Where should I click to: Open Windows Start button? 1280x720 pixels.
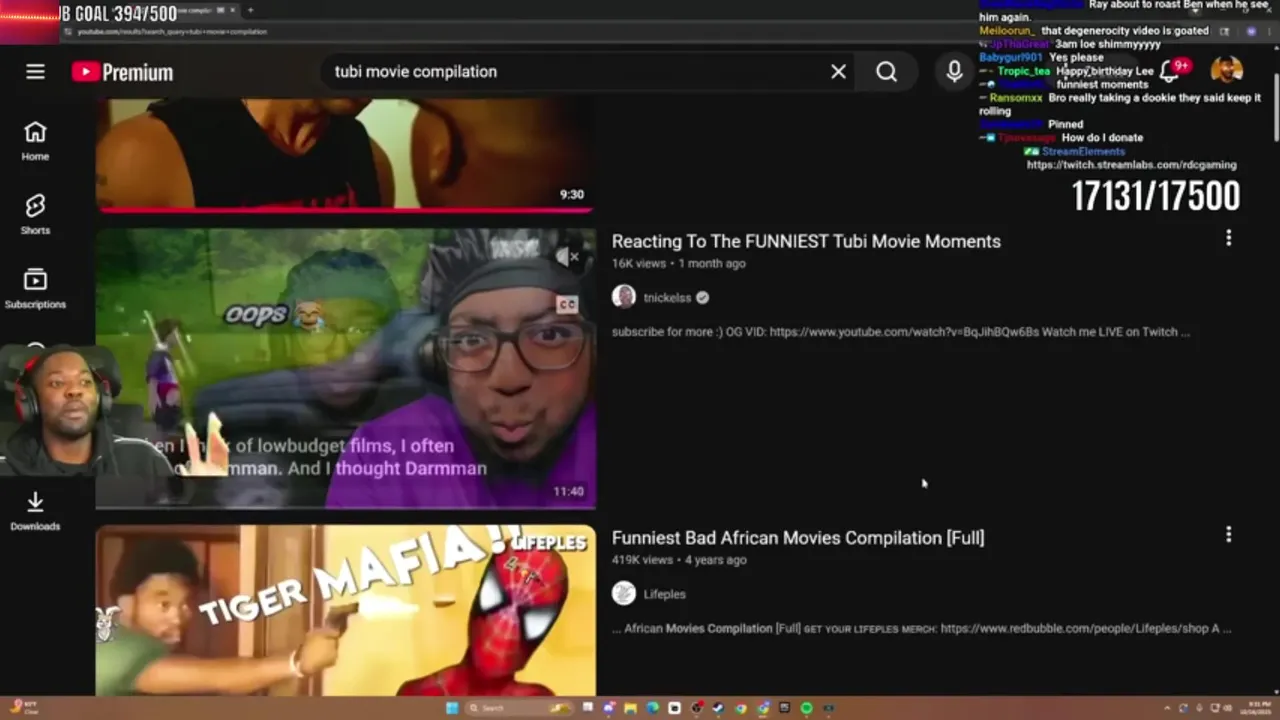(452, 708)
